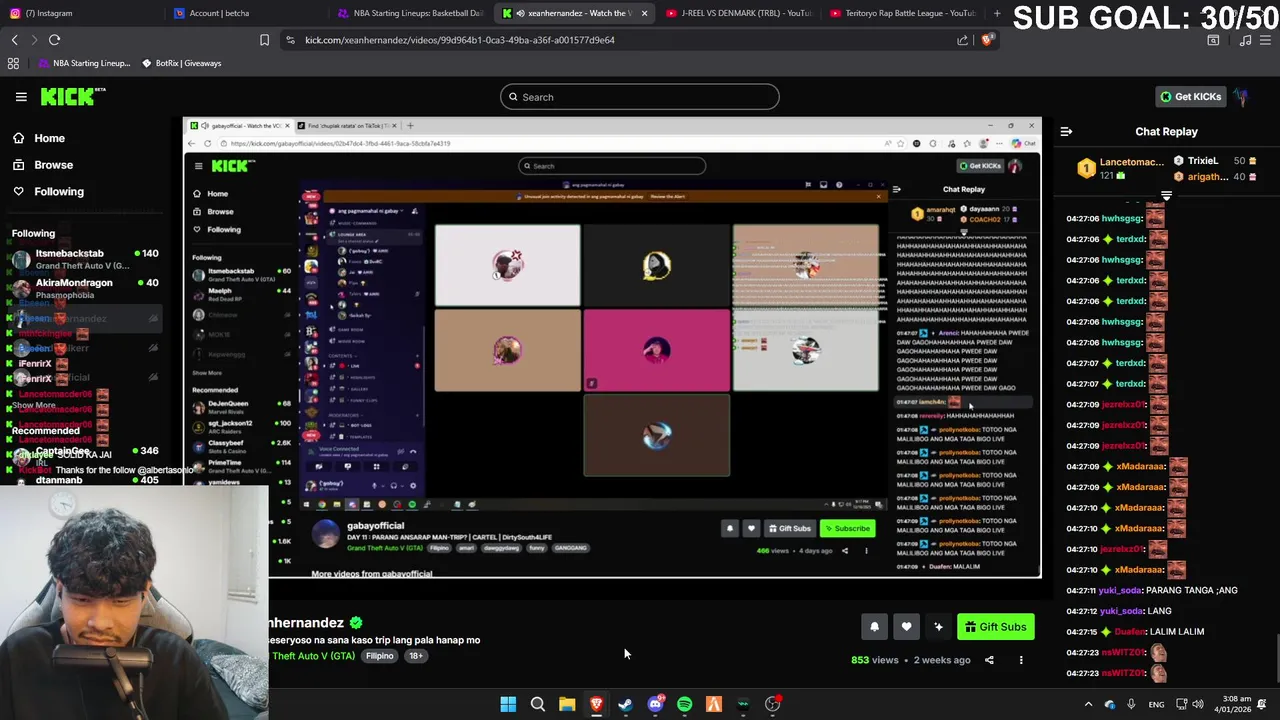Open the Windows Start menu
This screenshot has height=720, width=1280.
pos(508,704)
